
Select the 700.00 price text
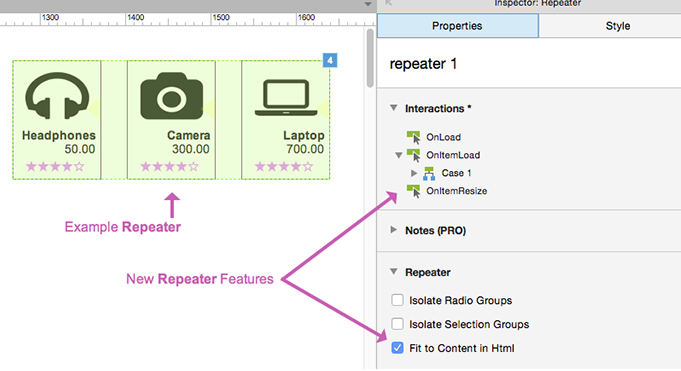305,149
